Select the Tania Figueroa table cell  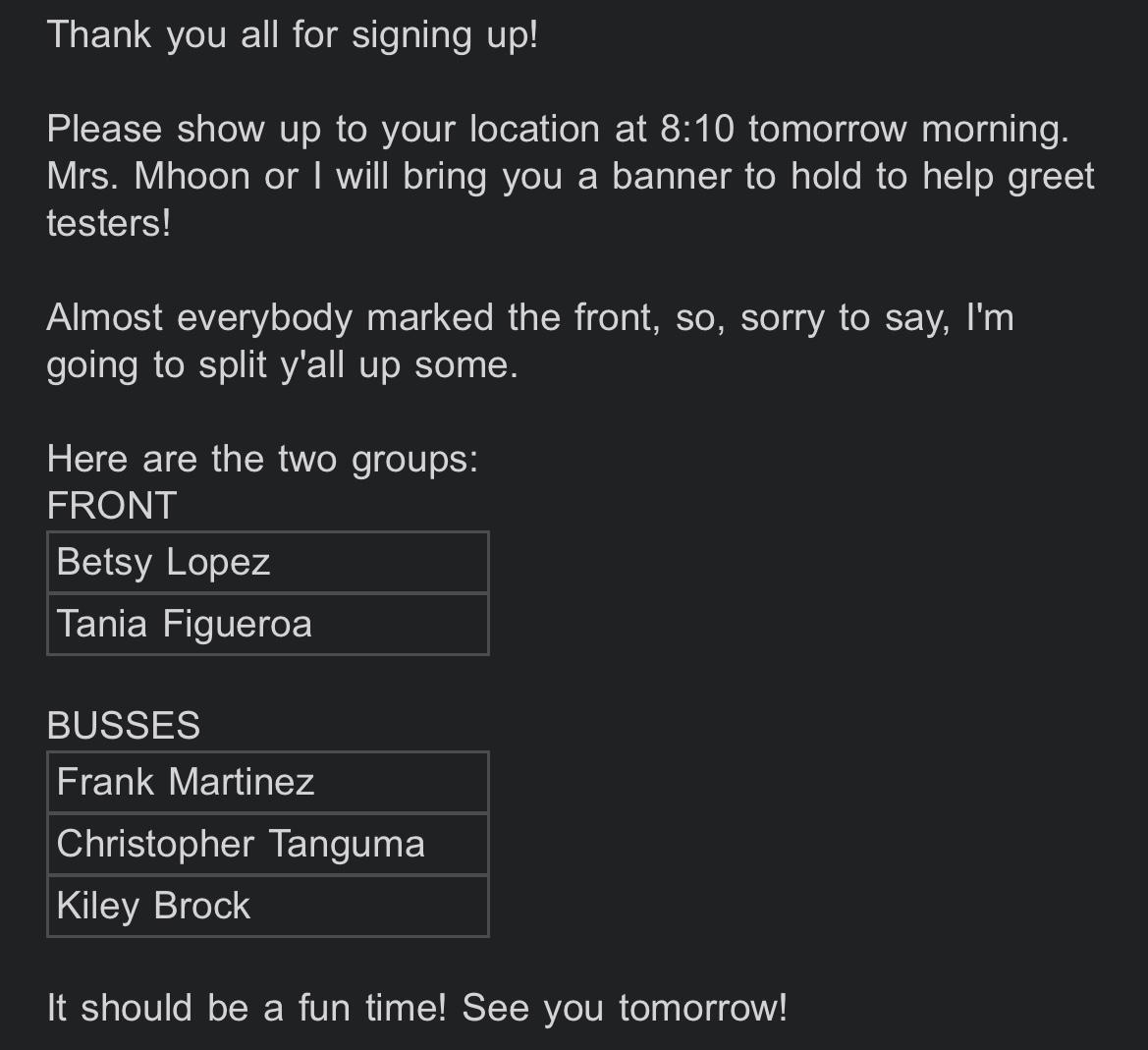267,625
